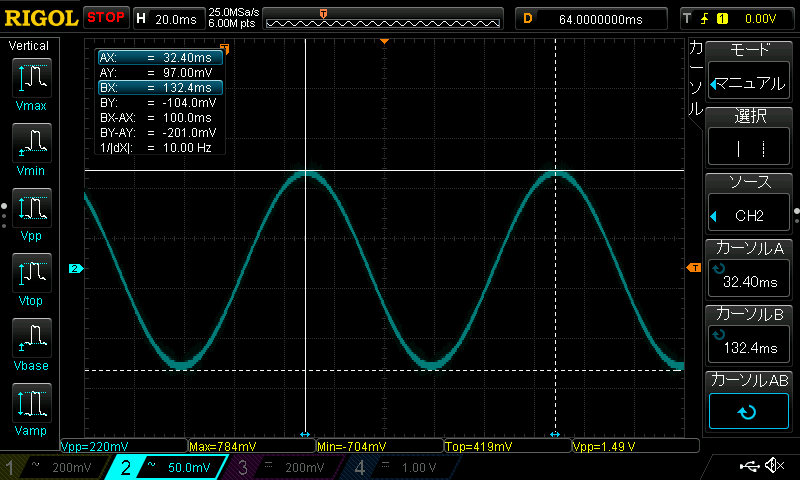Click the orange trigger position marker at top
This screenshot has width=800, height=480.
click(x=385, y=41)
